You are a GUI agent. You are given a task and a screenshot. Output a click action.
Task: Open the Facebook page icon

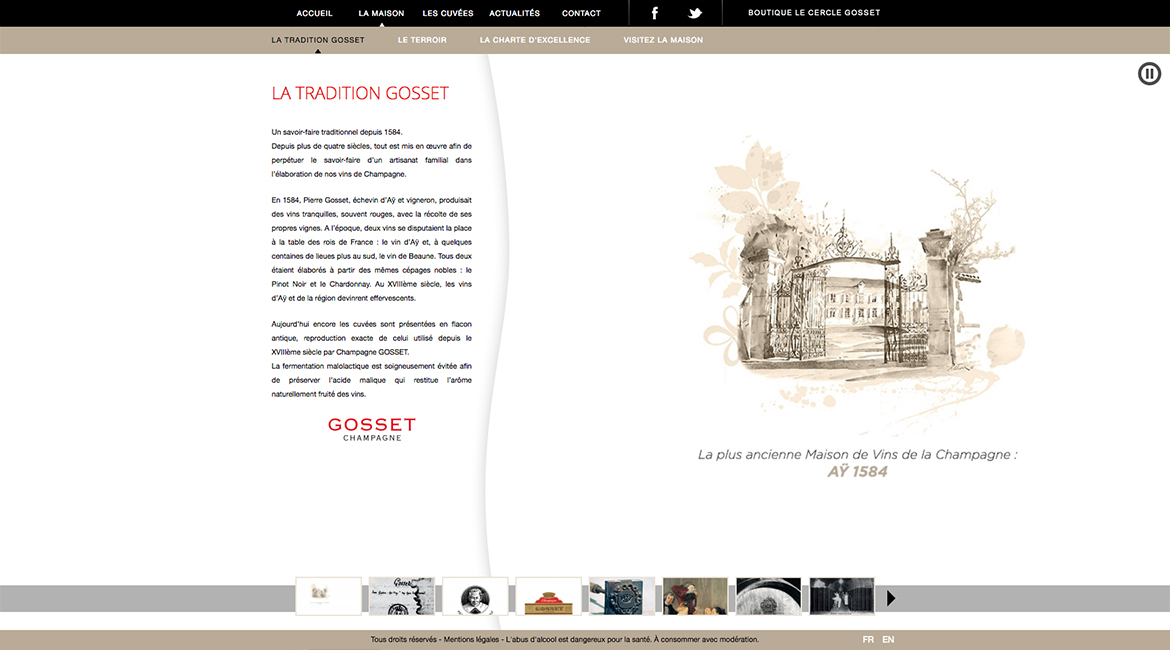coord(654,13)
